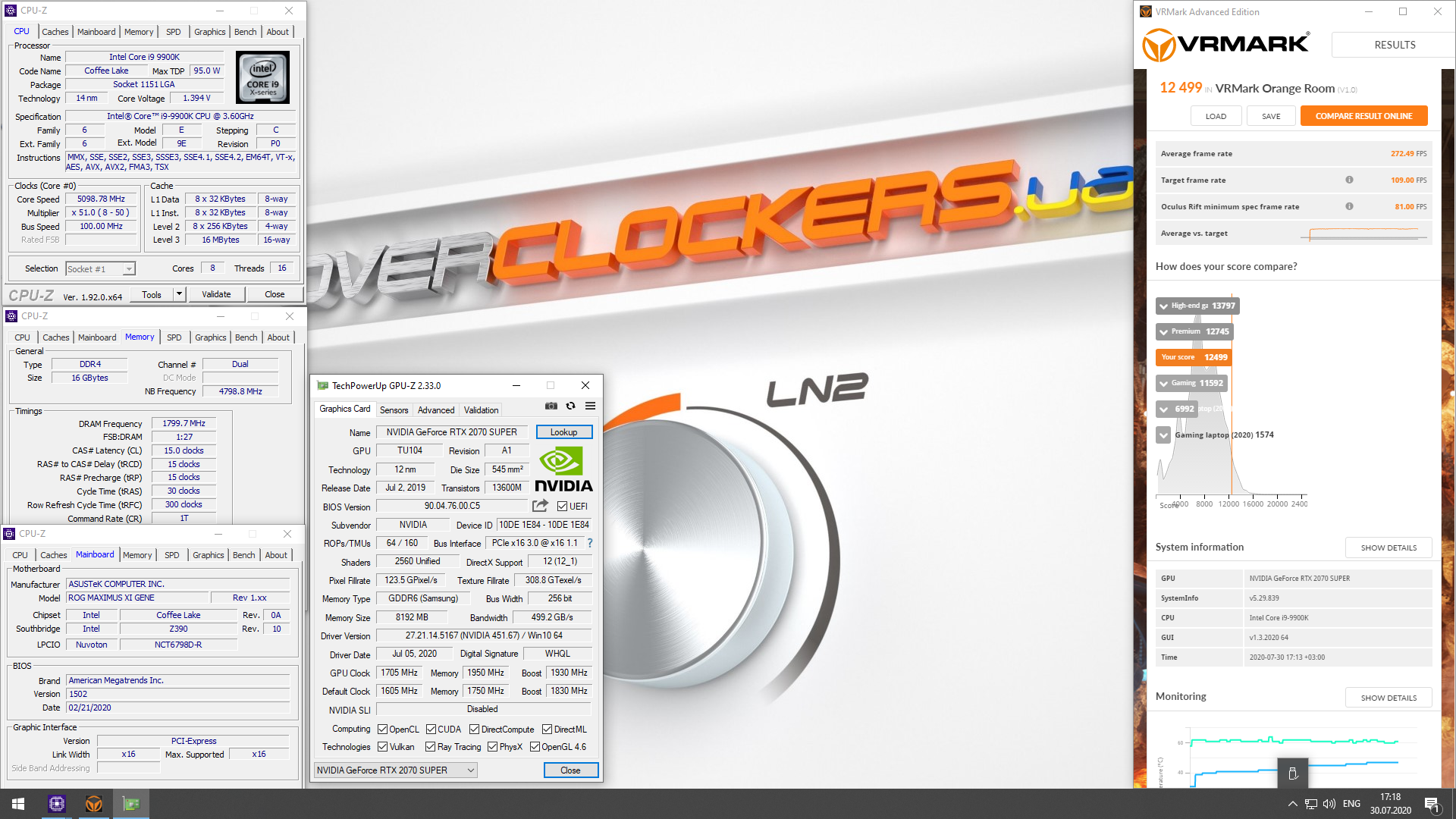Expand the Gaming laptop (2020) entry
The height and width of the screenshot is (819, 1456).
[x=1163, y=435]
